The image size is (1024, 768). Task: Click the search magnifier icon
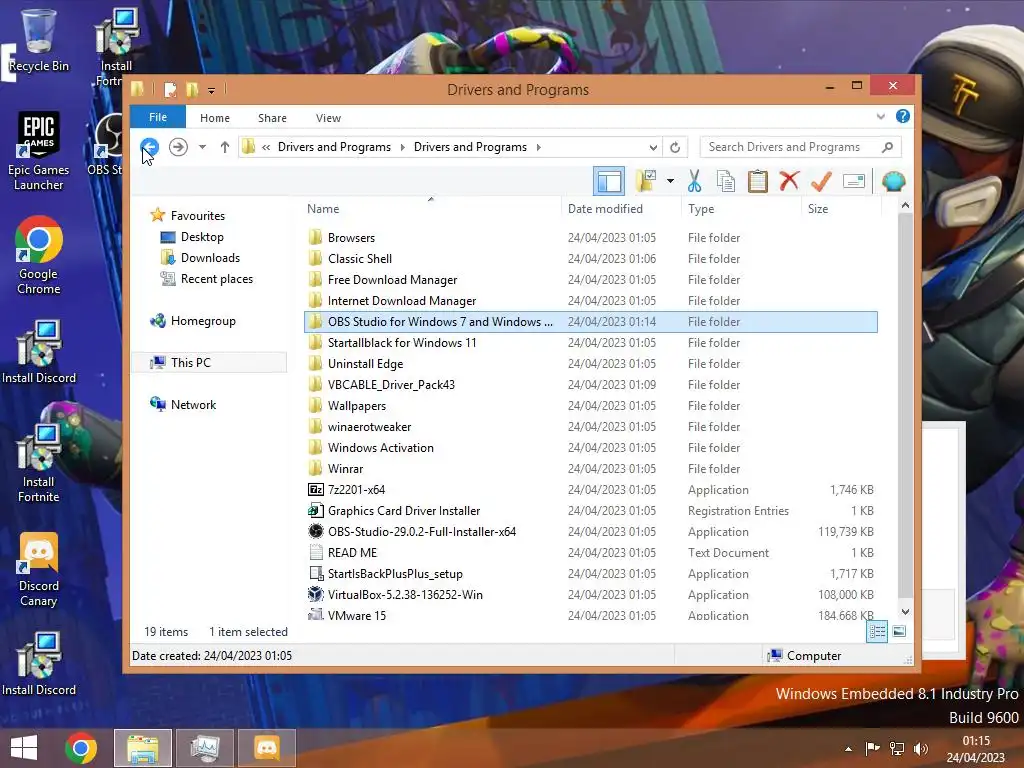pos(888,147)
